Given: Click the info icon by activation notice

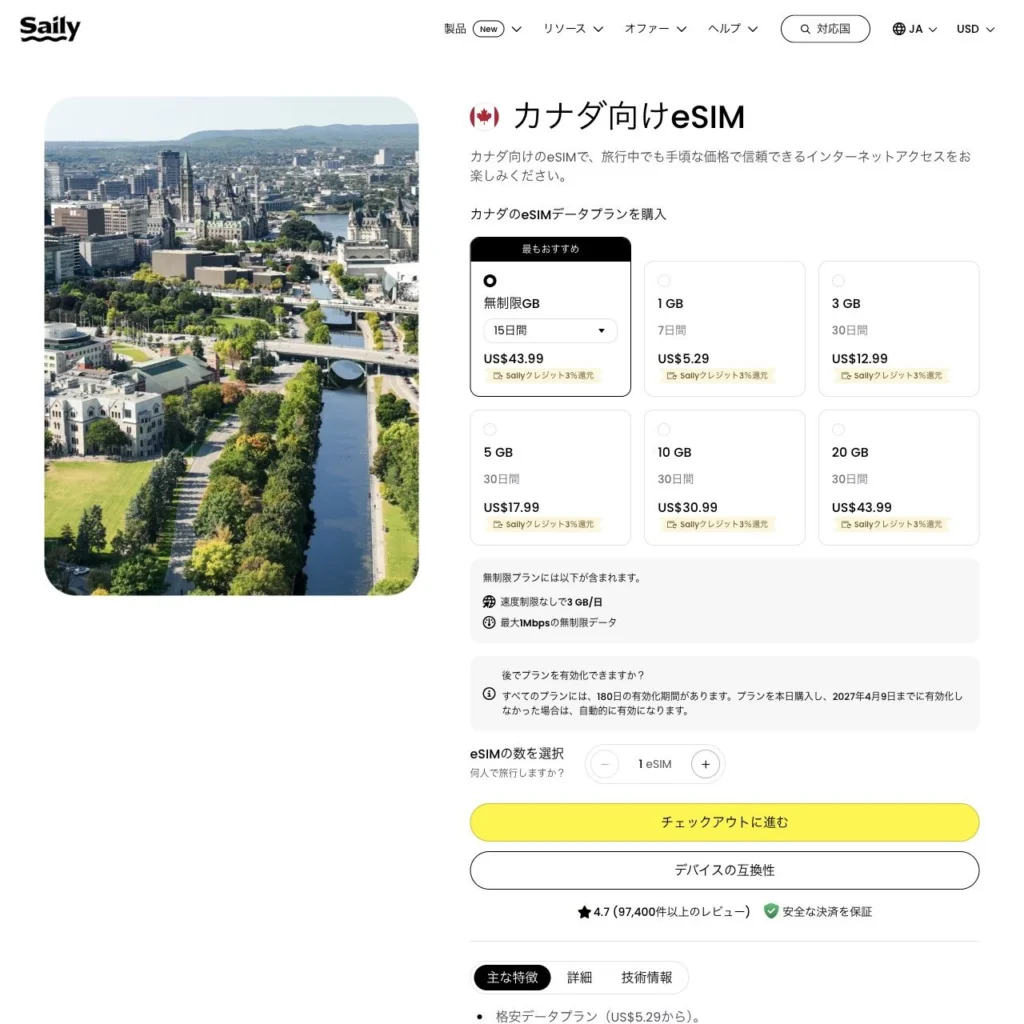Looking at the screenshot, I should click(488, 694).
